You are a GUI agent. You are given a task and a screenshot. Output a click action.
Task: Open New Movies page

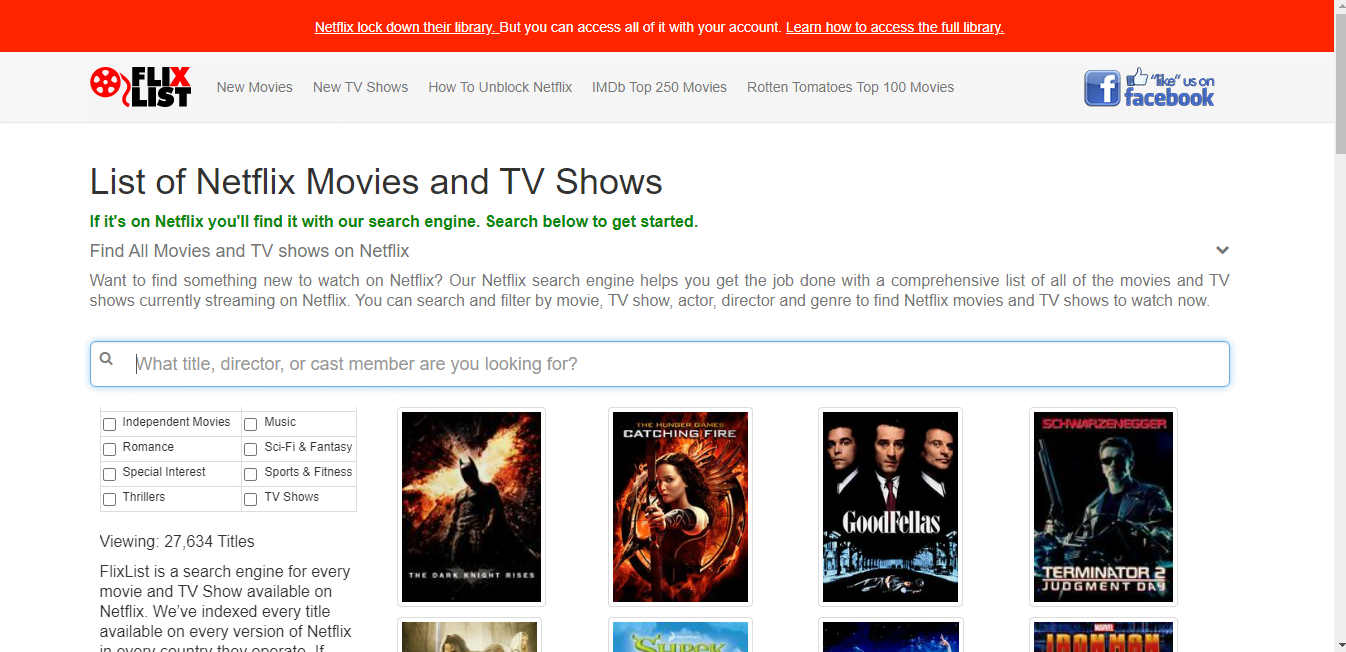(255, 87)
